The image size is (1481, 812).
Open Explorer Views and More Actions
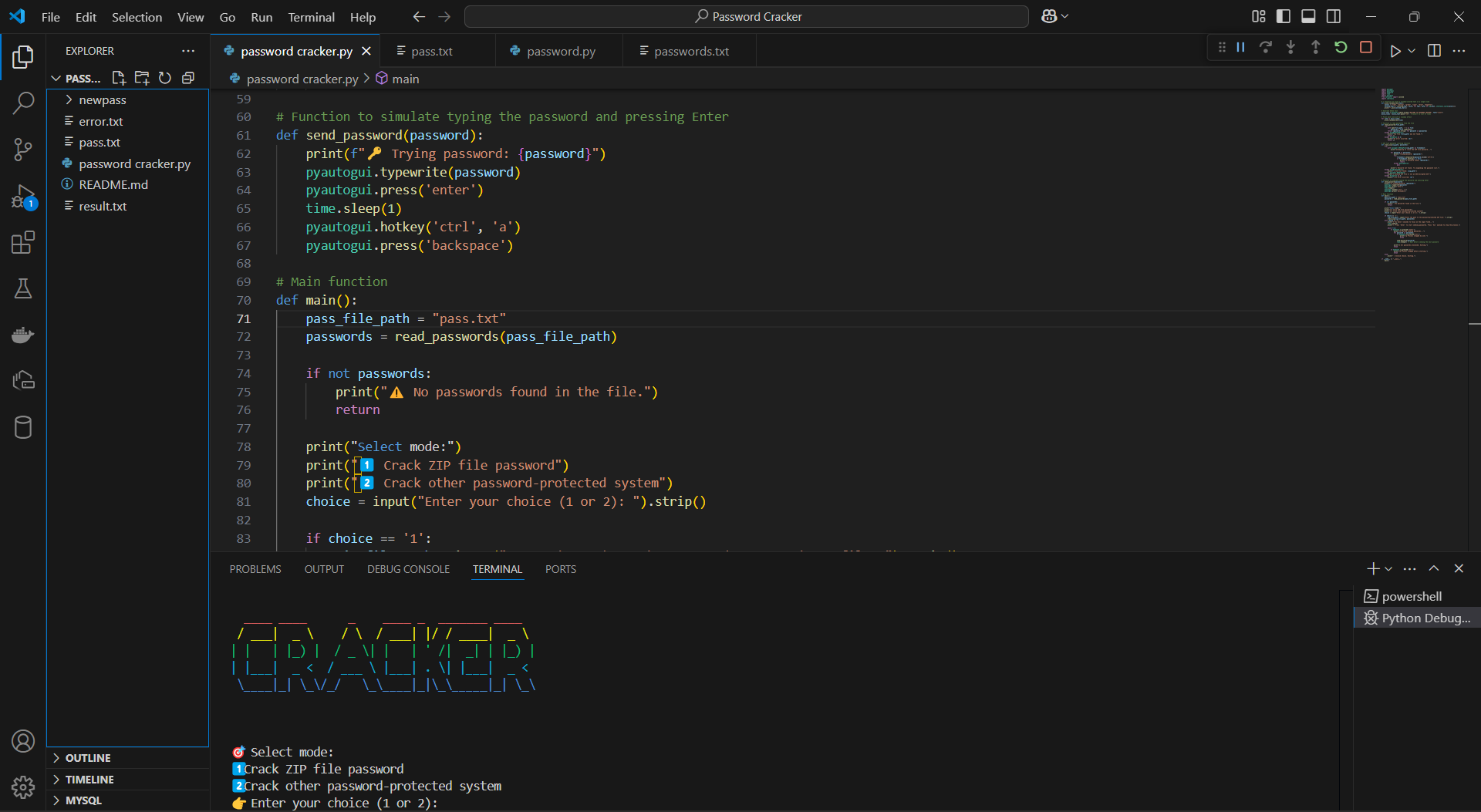(x=188, y=51)
